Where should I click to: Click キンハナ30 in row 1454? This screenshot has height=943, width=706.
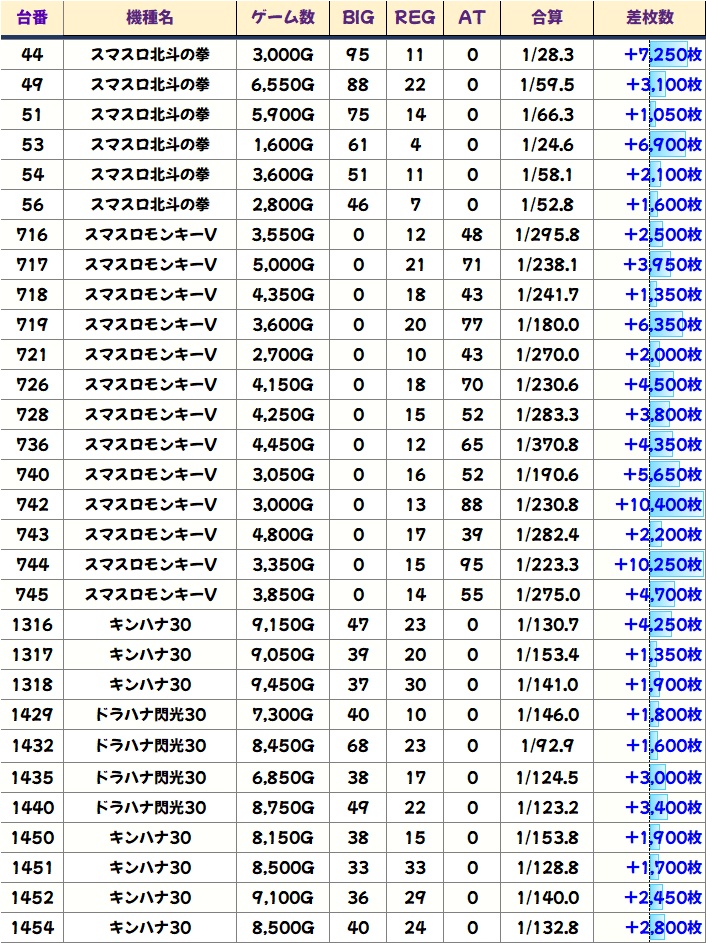pos(150,925)
